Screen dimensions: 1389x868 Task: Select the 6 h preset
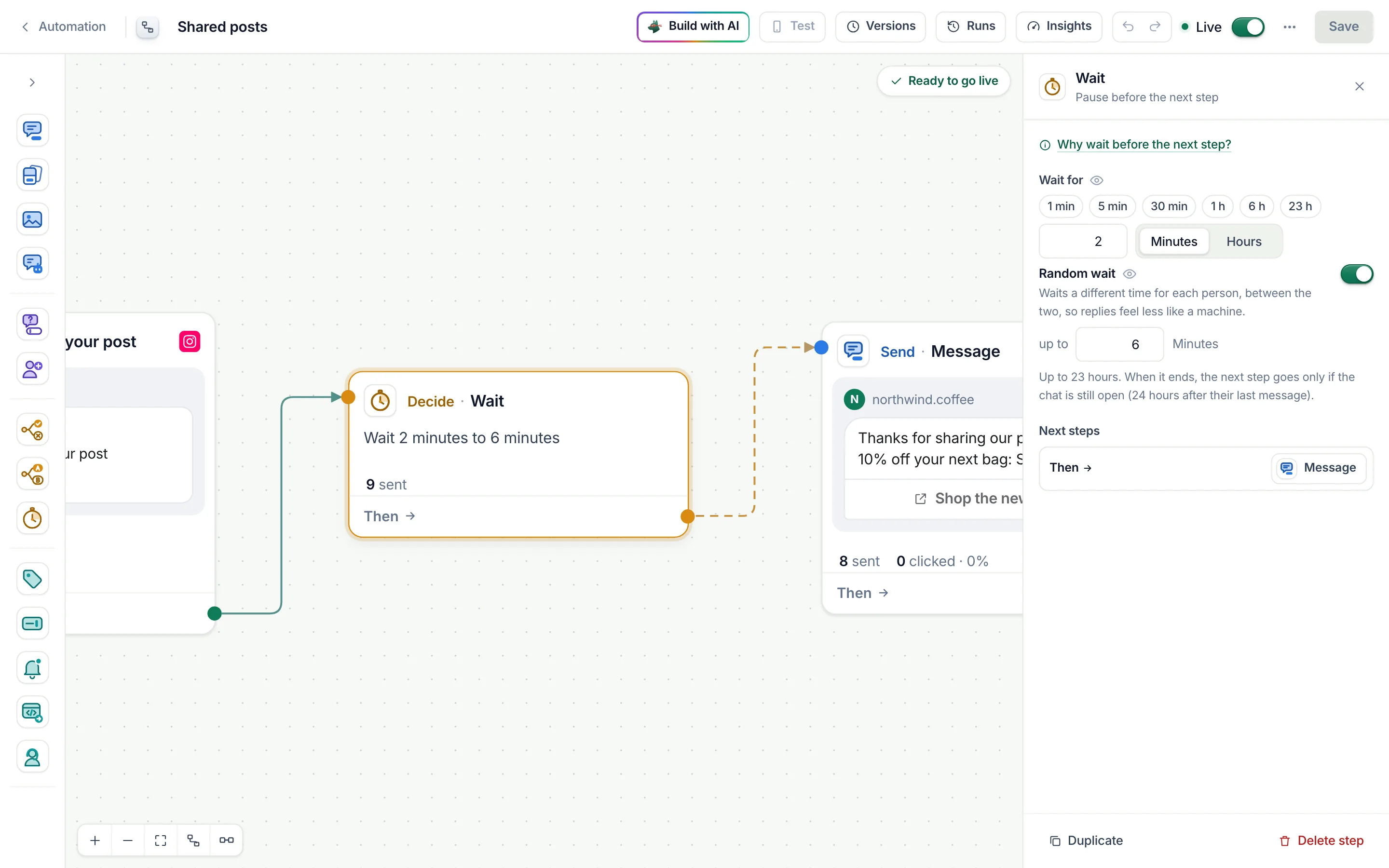(1256, 207)
